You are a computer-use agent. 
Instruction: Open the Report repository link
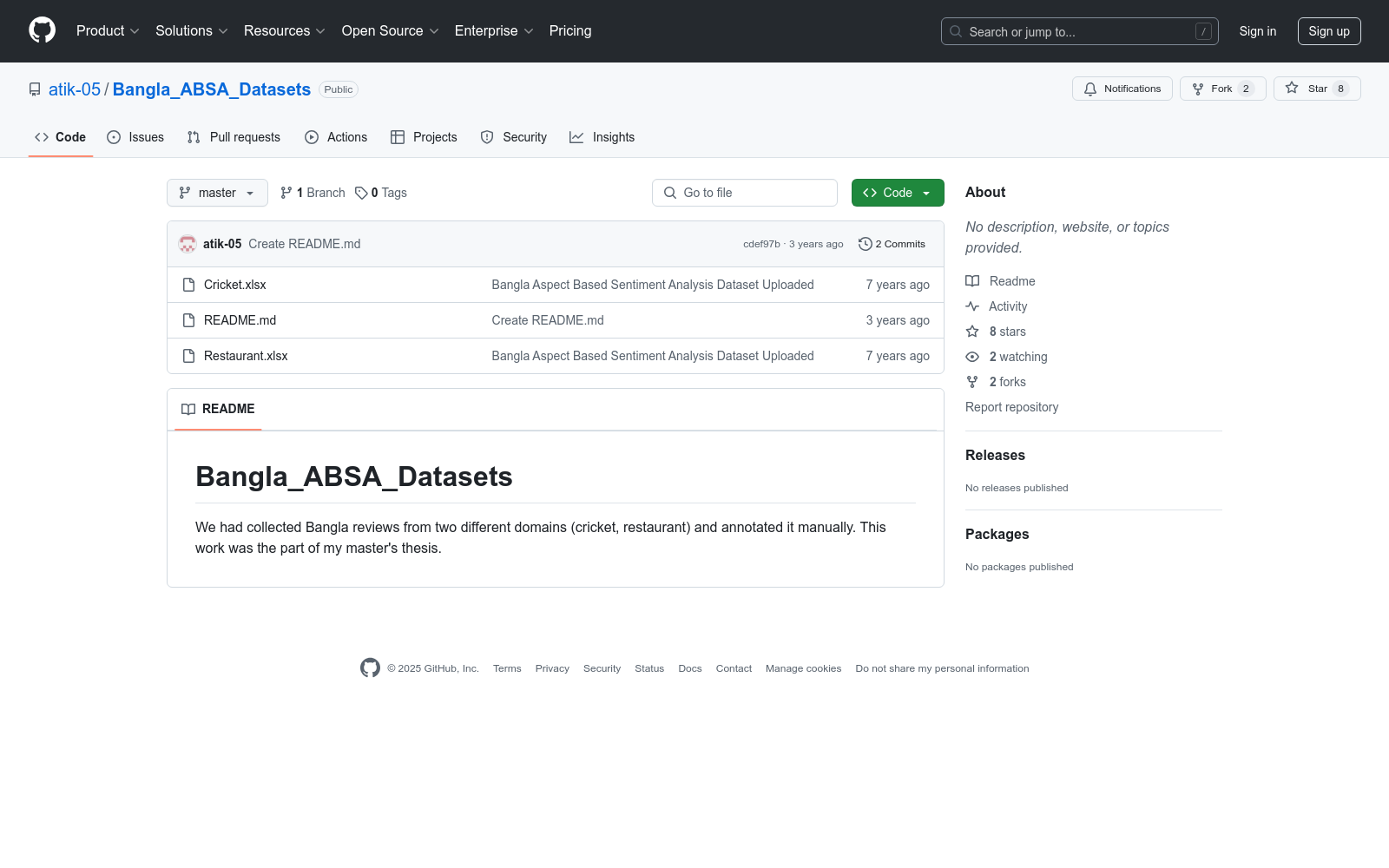tap(1011, 407)
